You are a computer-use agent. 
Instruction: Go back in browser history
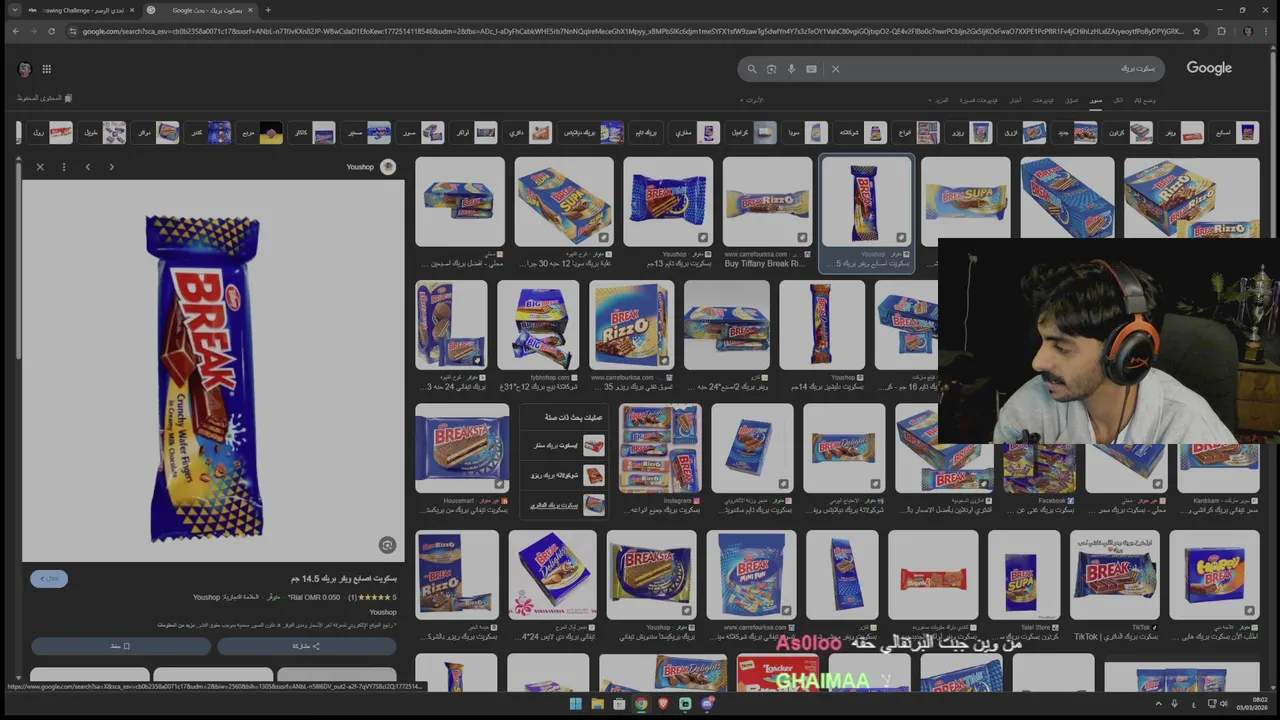click(15, 31)
